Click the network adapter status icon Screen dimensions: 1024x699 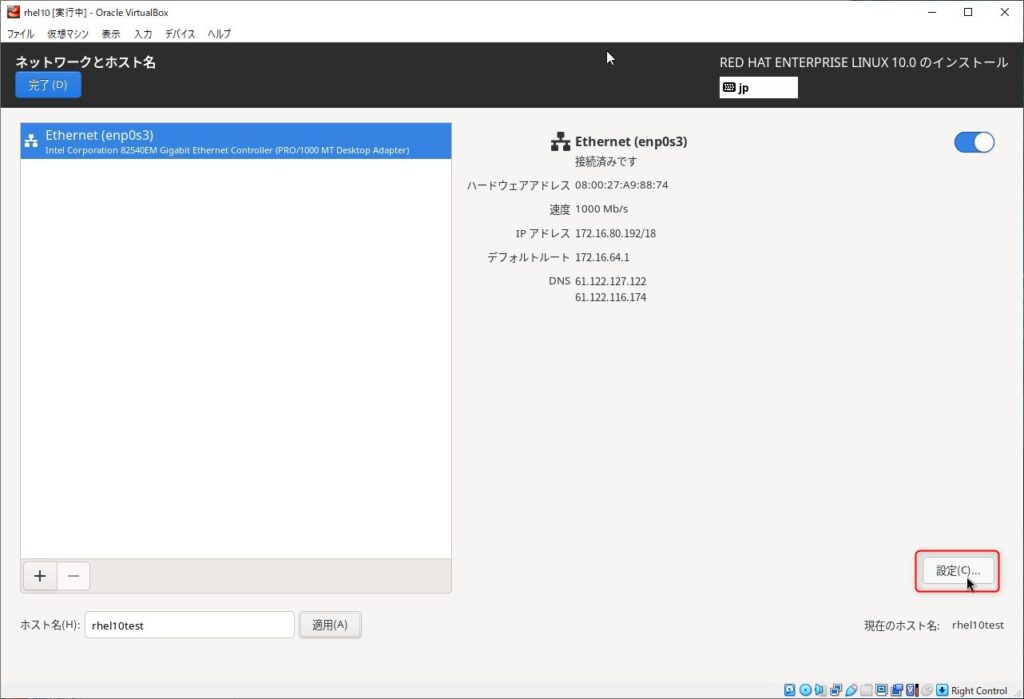pos(836,690)
